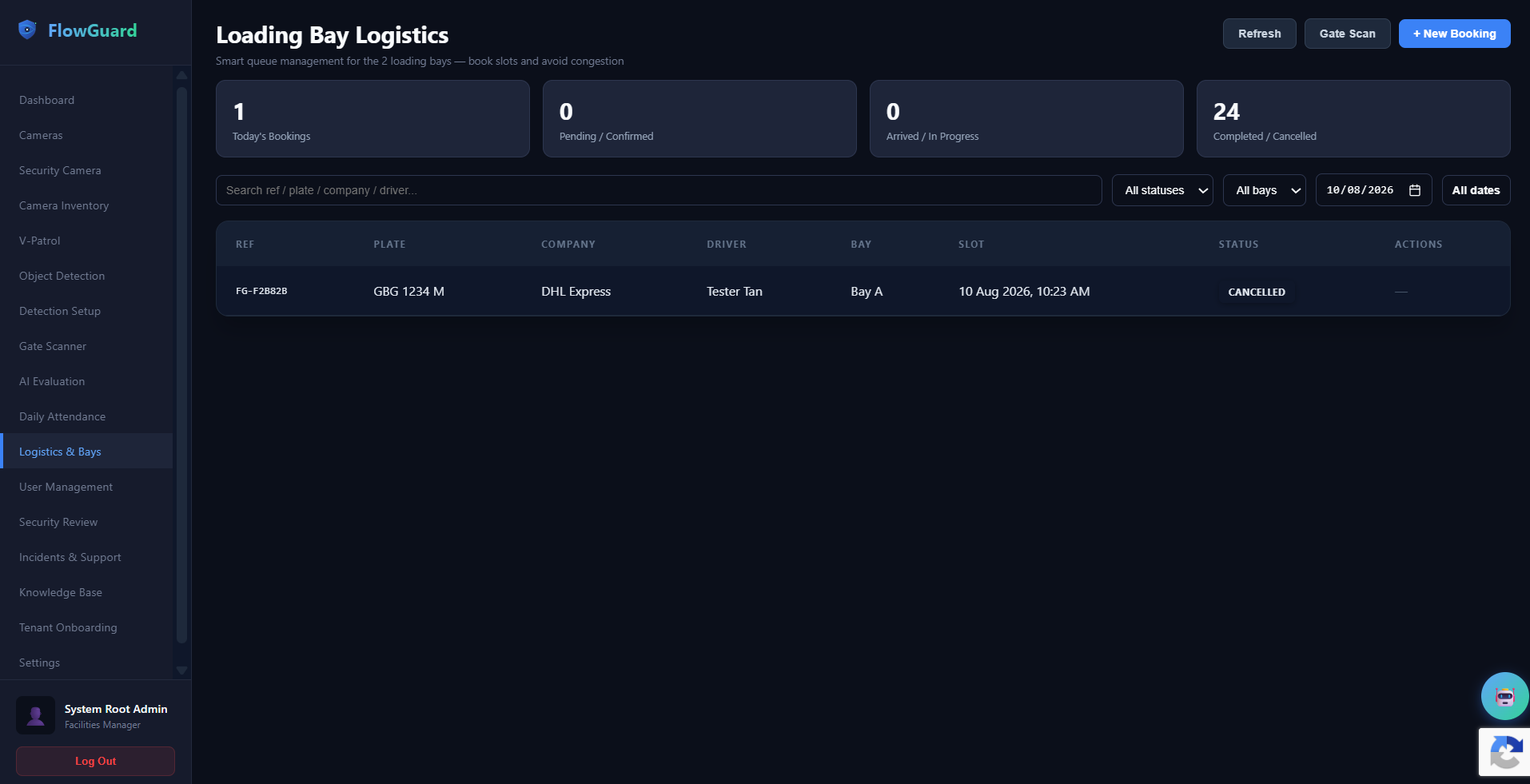Image resolution: width=1530 pixels, height=784 pixels.
Task: Open Cameras in sidebar
Action: [86, 135]
